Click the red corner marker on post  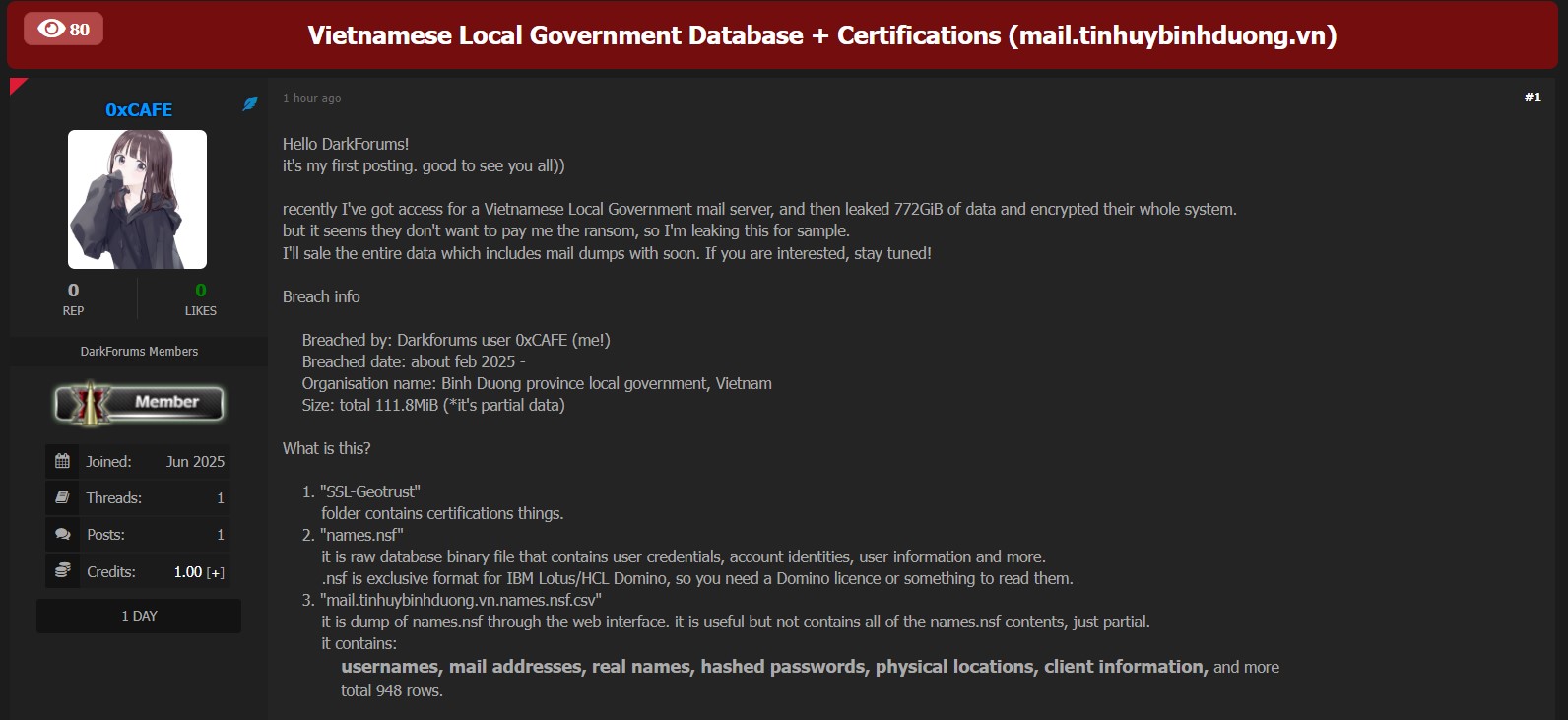tap(17, 85)
